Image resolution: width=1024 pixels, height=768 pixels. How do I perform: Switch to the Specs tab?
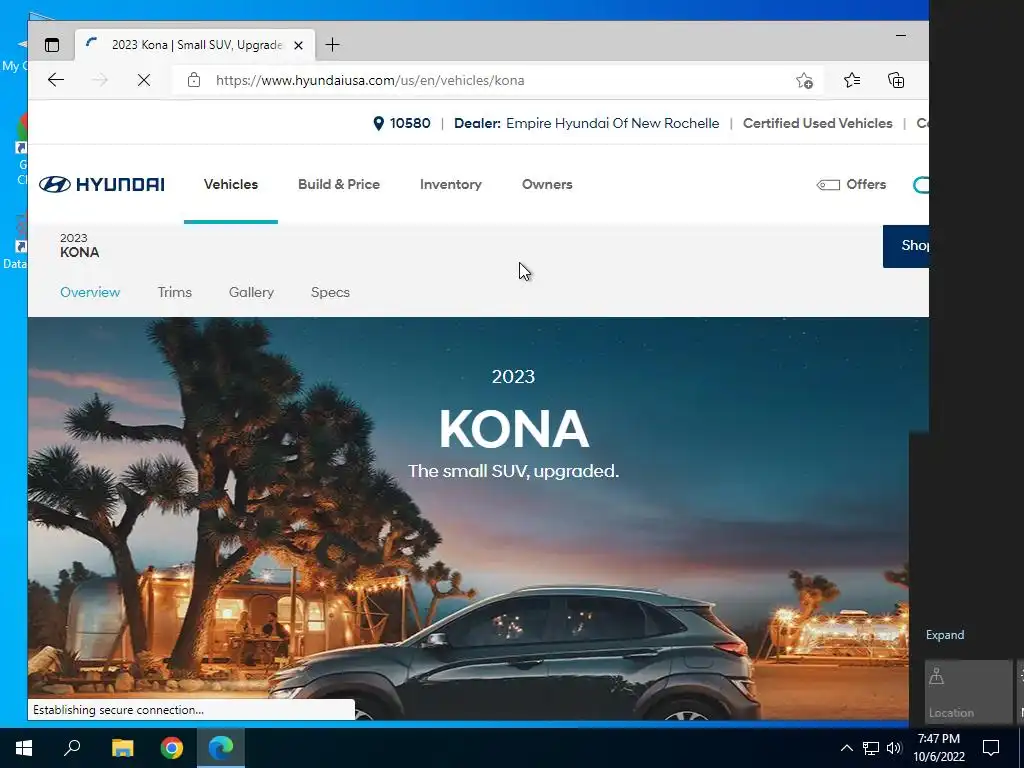tap(330, 292)
